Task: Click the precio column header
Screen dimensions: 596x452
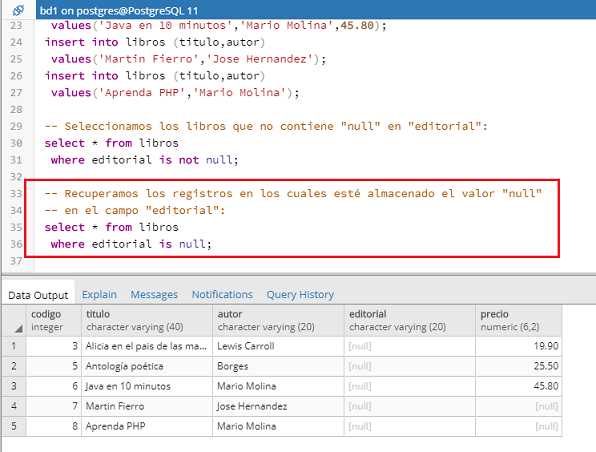Action: point(519,321)
